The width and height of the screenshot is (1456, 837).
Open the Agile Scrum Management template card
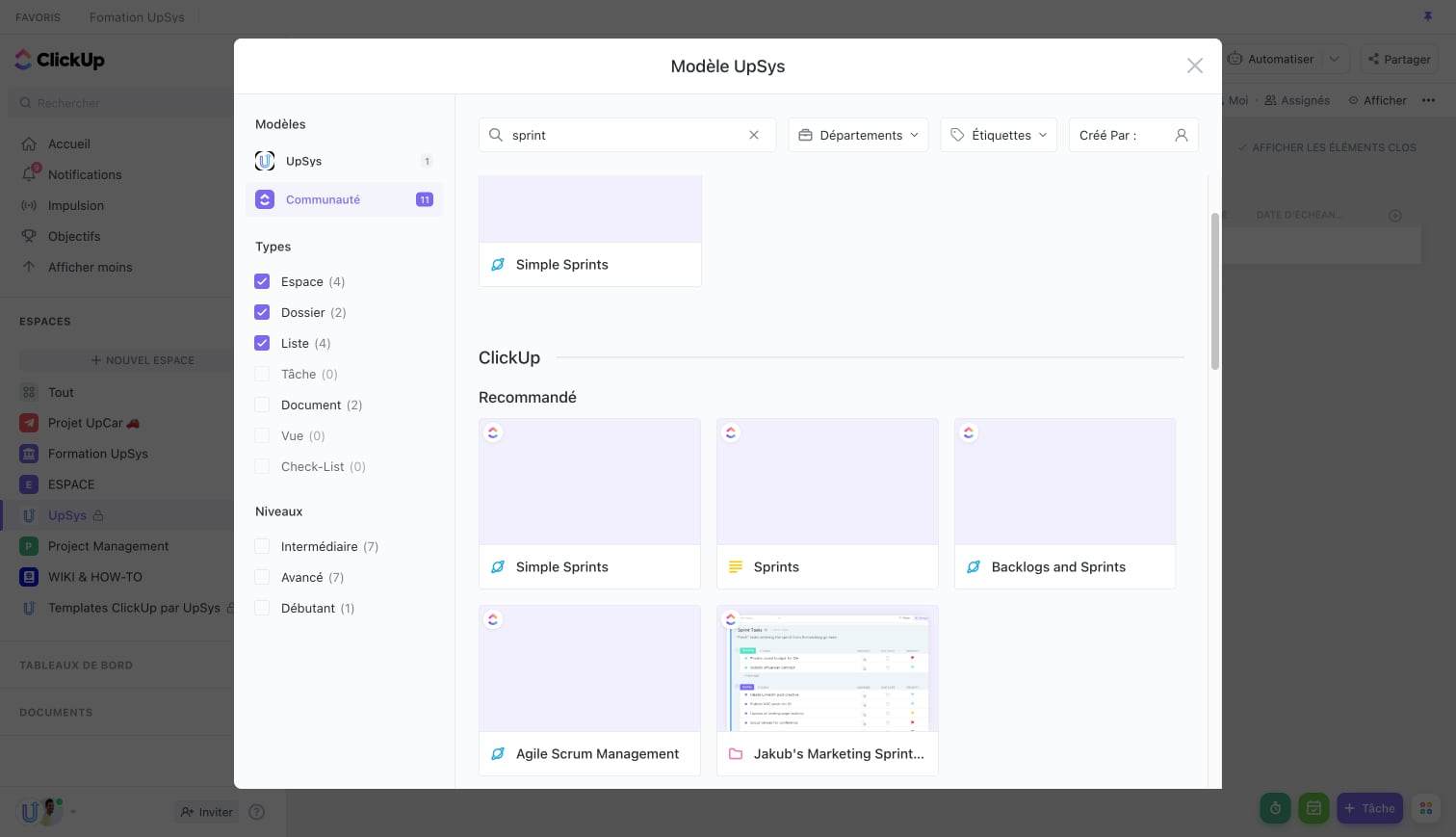click(589, 691)
